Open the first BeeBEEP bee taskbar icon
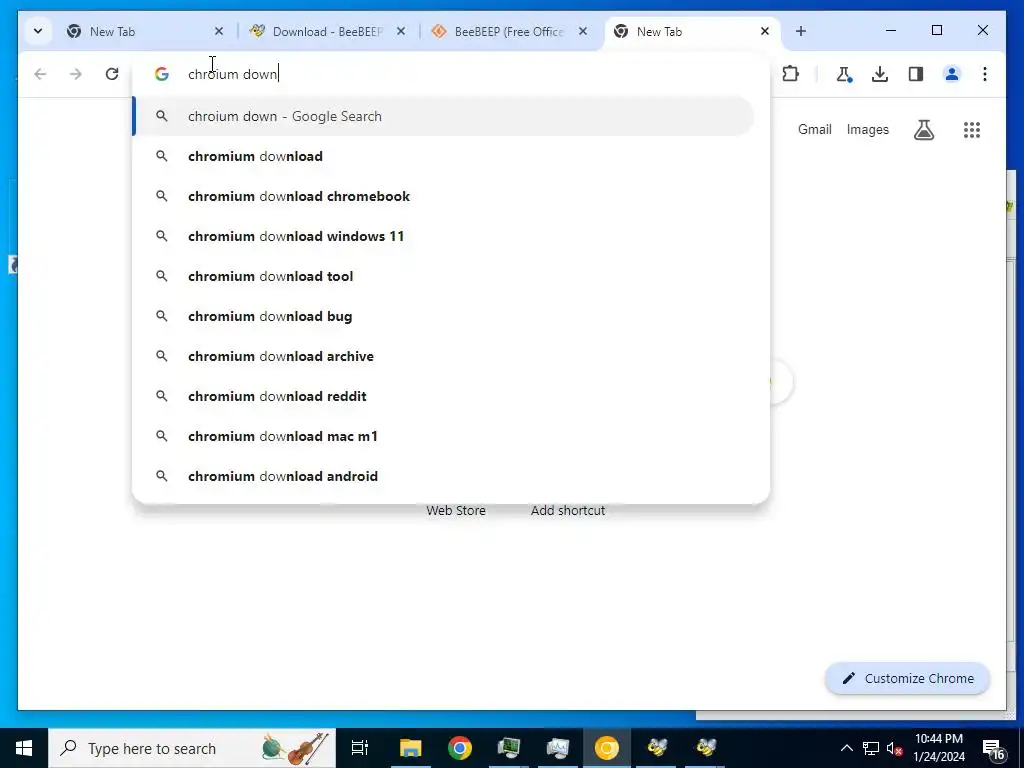Viewport: 1024px width, 768px height. [x=656, y=748]
